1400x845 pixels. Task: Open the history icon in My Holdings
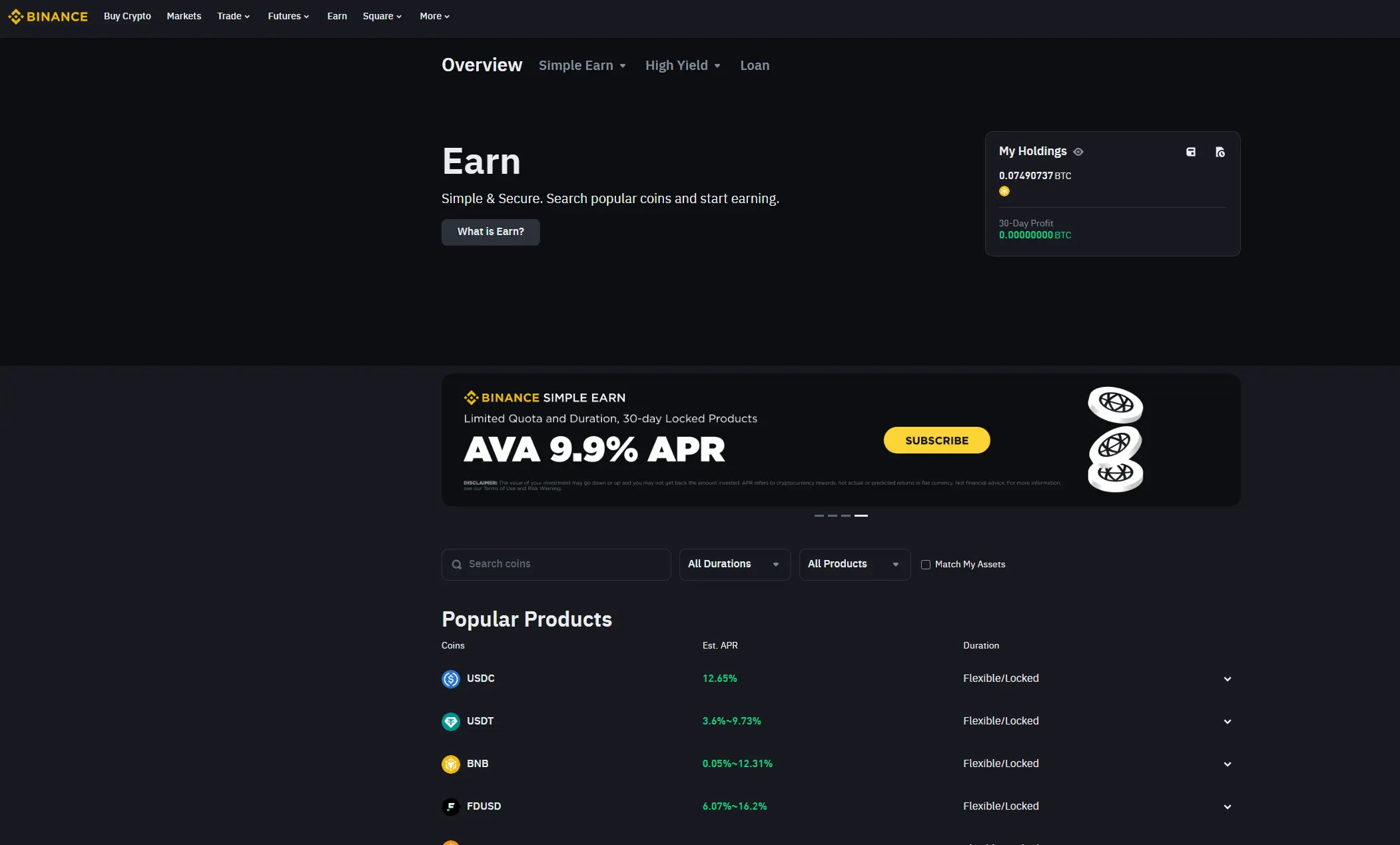click(x=1220, y=152)
